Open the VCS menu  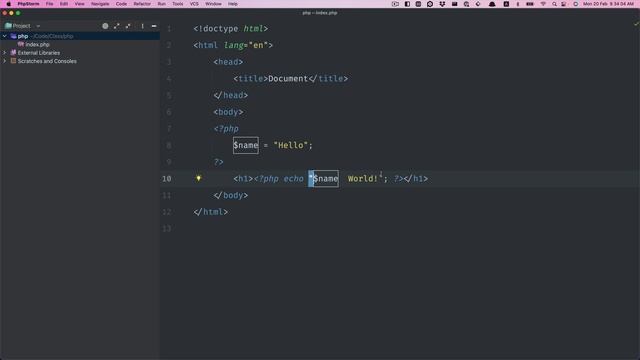coord(194,4)
